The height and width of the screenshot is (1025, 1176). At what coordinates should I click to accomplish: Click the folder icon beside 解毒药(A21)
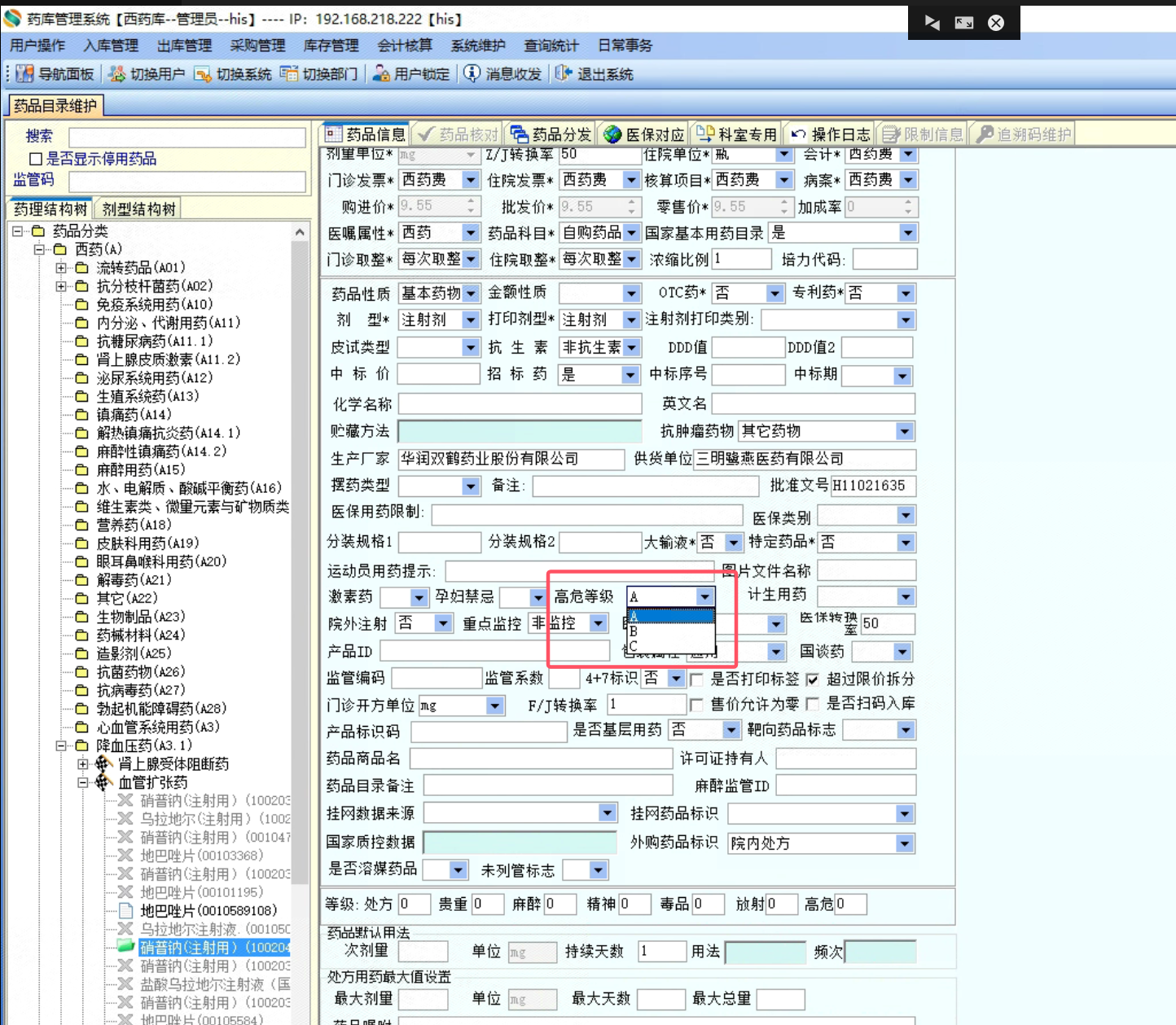pyautogui.click(x=81, y=580)
